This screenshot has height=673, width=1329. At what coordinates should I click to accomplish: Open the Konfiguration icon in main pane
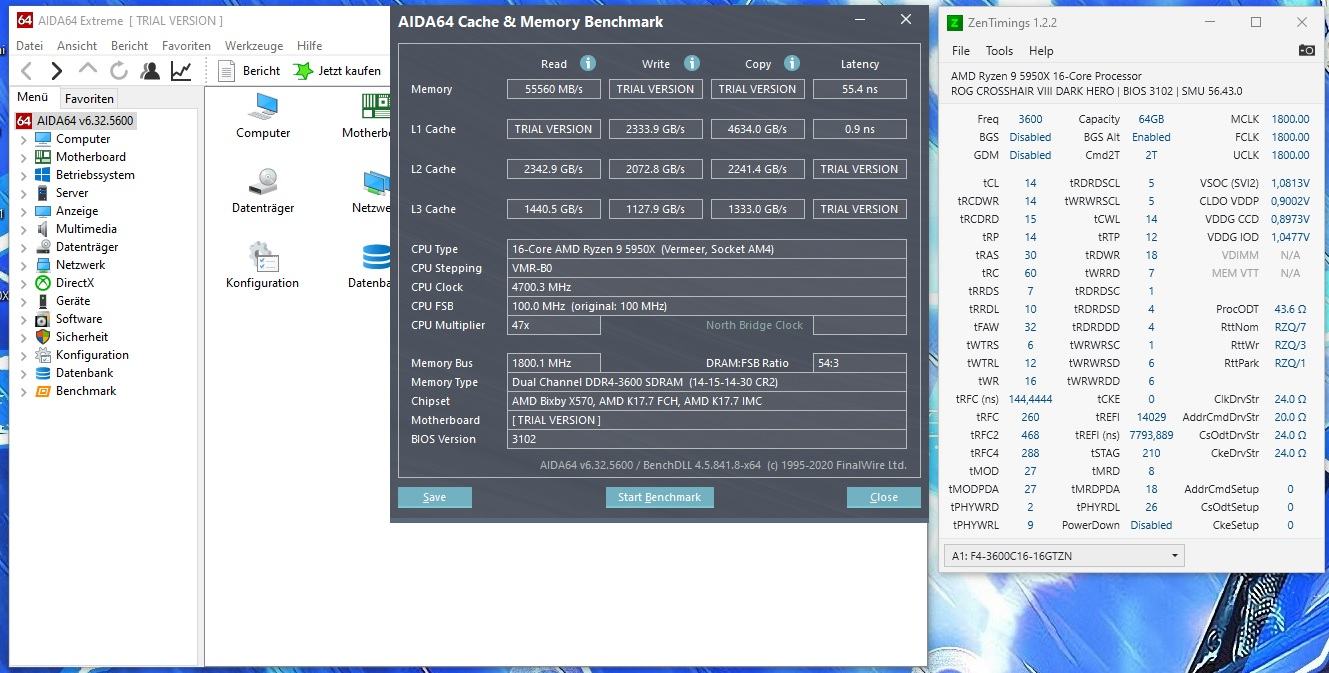pyautogui.click(x=262, y=265)
